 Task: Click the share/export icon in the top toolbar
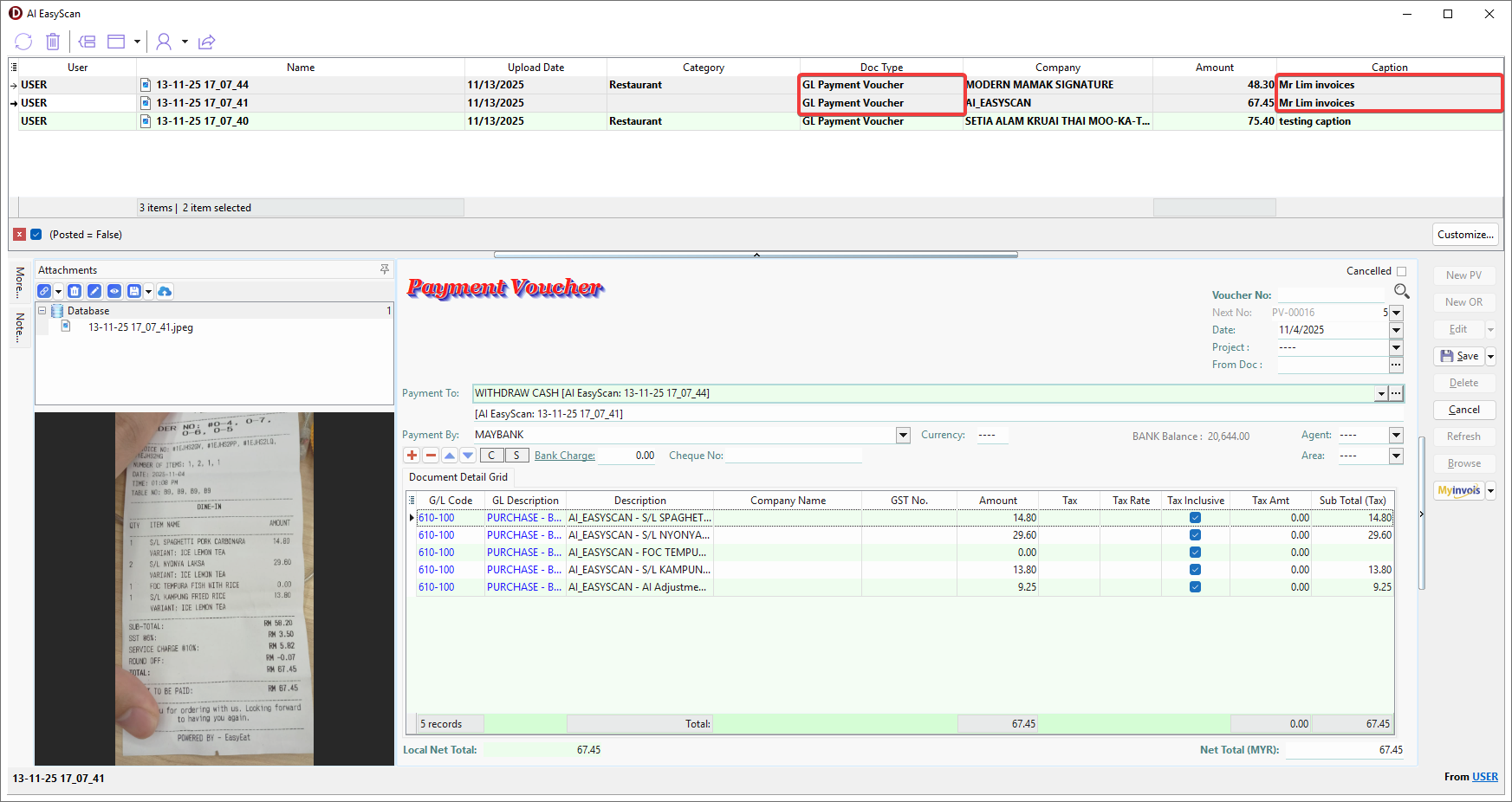coord(206,42)
